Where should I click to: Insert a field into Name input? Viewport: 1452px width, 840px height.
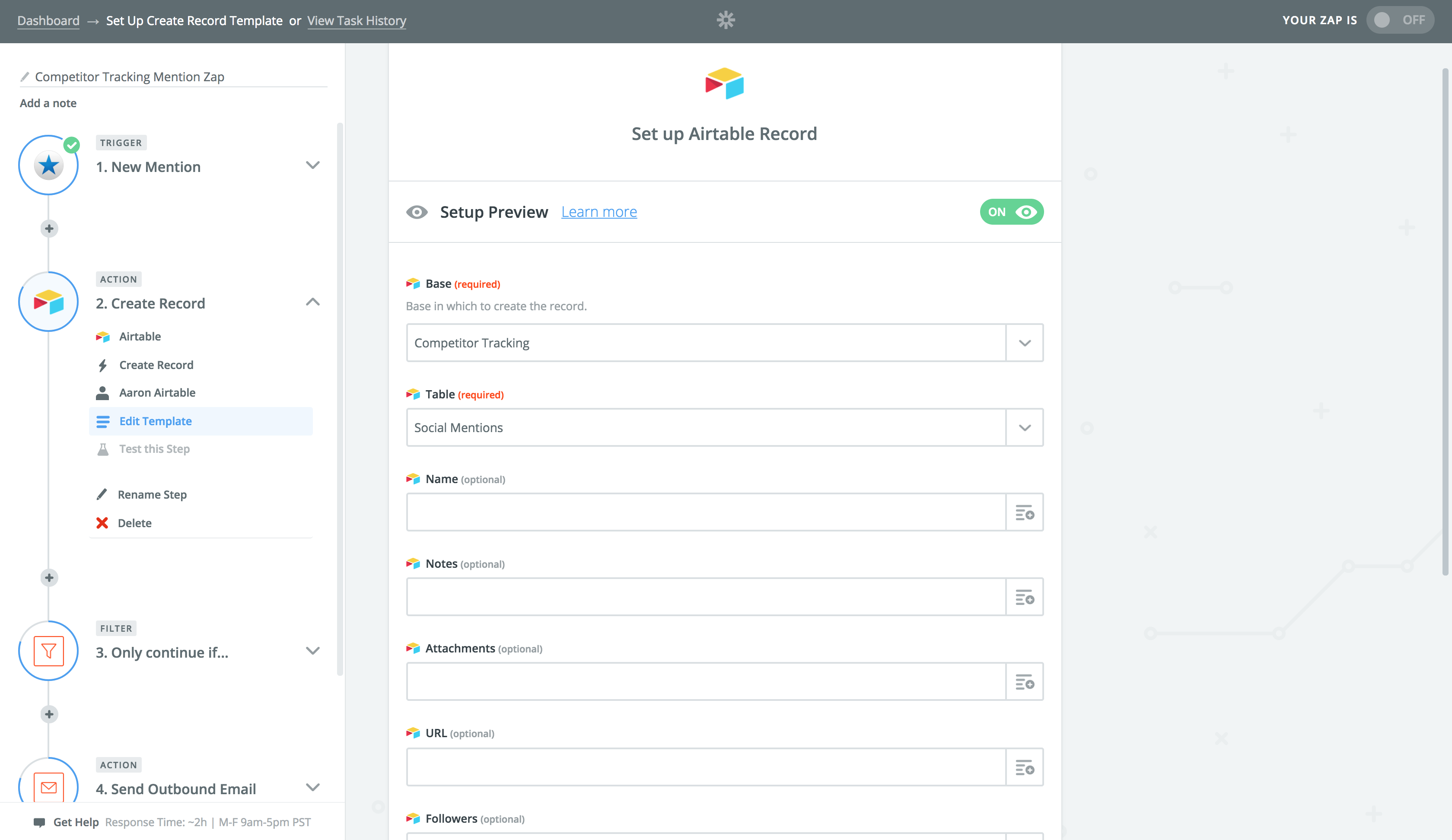tap(1025, 512)
